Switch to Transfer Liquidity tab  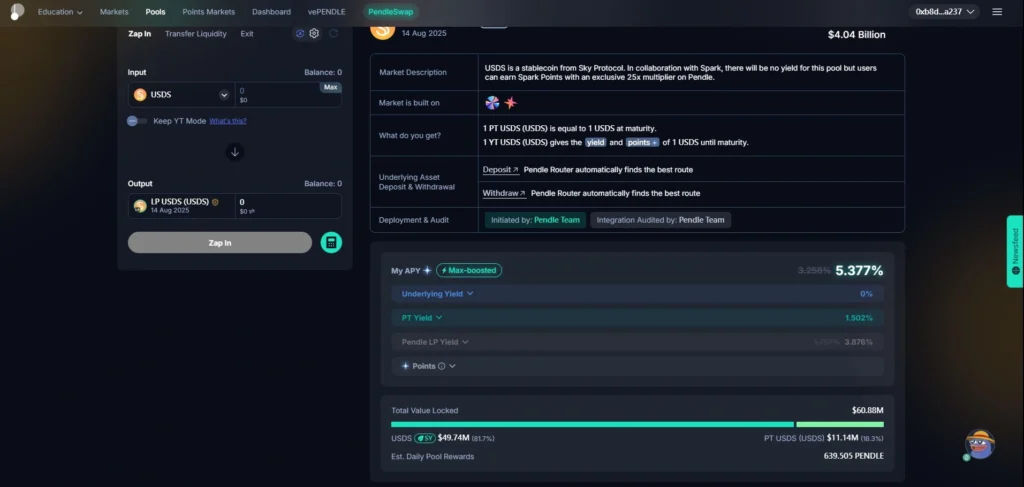click(196, 33)
